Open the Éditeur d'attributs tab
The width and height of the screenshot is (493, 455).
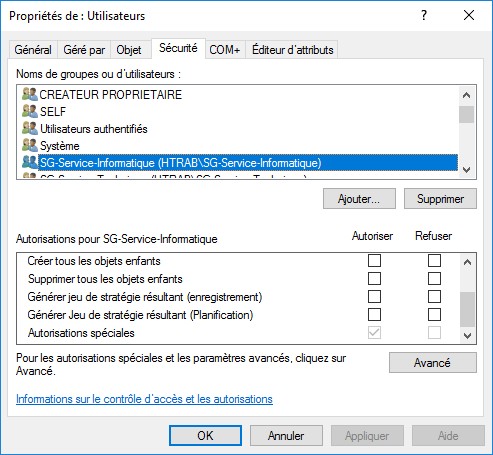(293, 50)
